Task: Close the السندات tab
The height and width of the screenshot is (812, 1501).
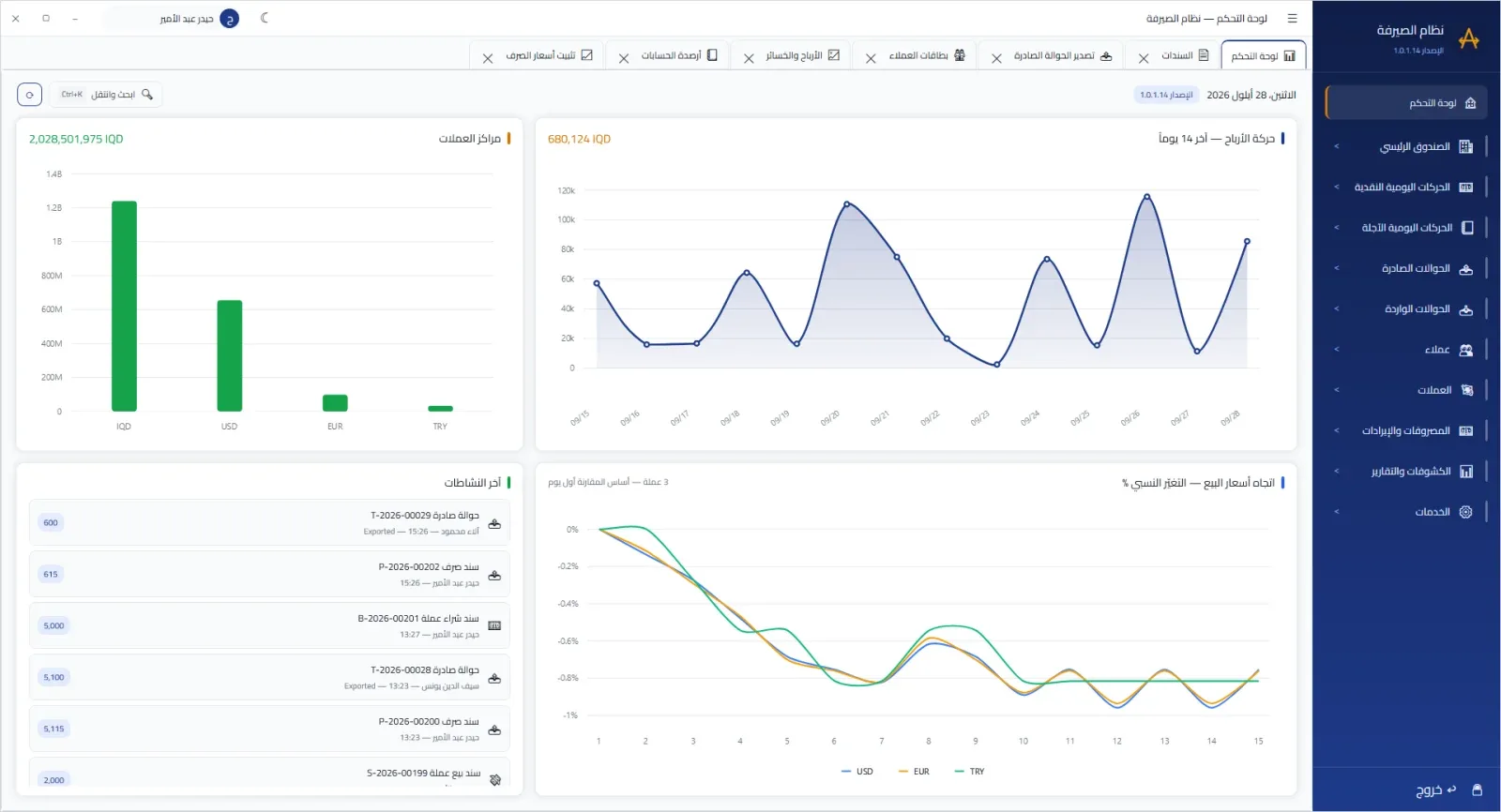Action: pyautogui.click(x=1144, y=58)
